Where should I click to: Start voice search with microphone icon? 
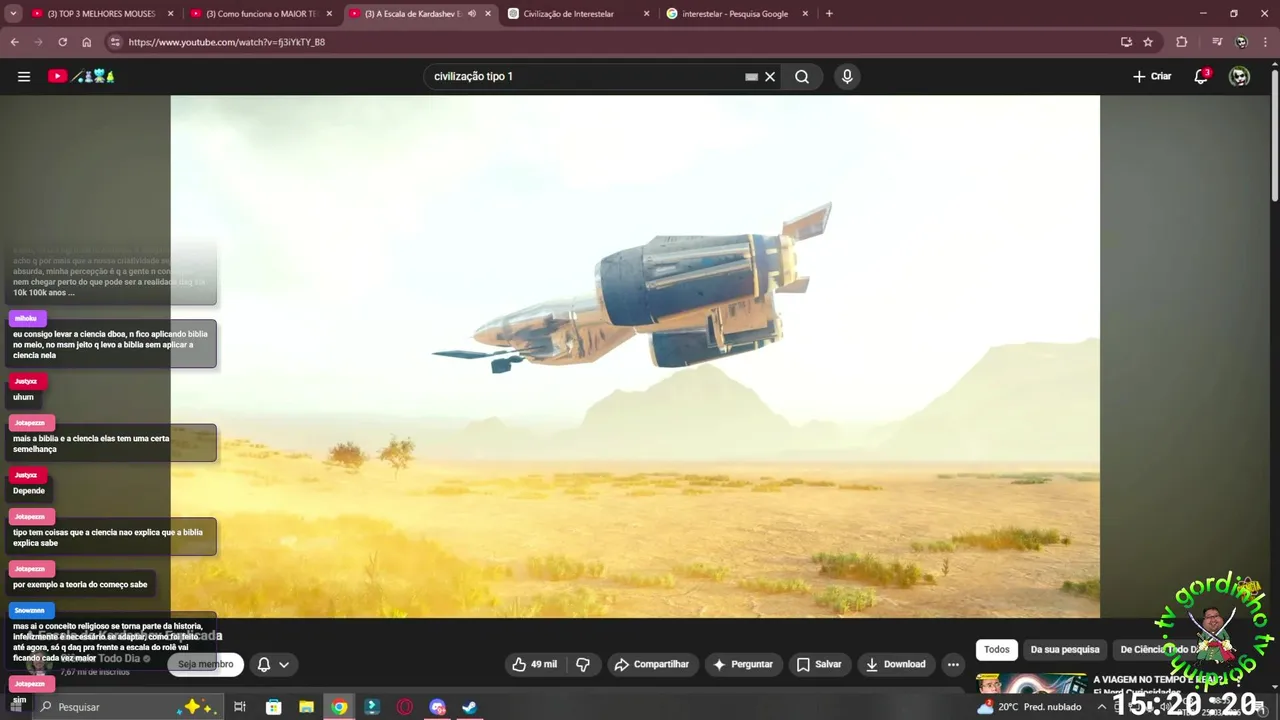pyautogui.click(x=847, y=76)
